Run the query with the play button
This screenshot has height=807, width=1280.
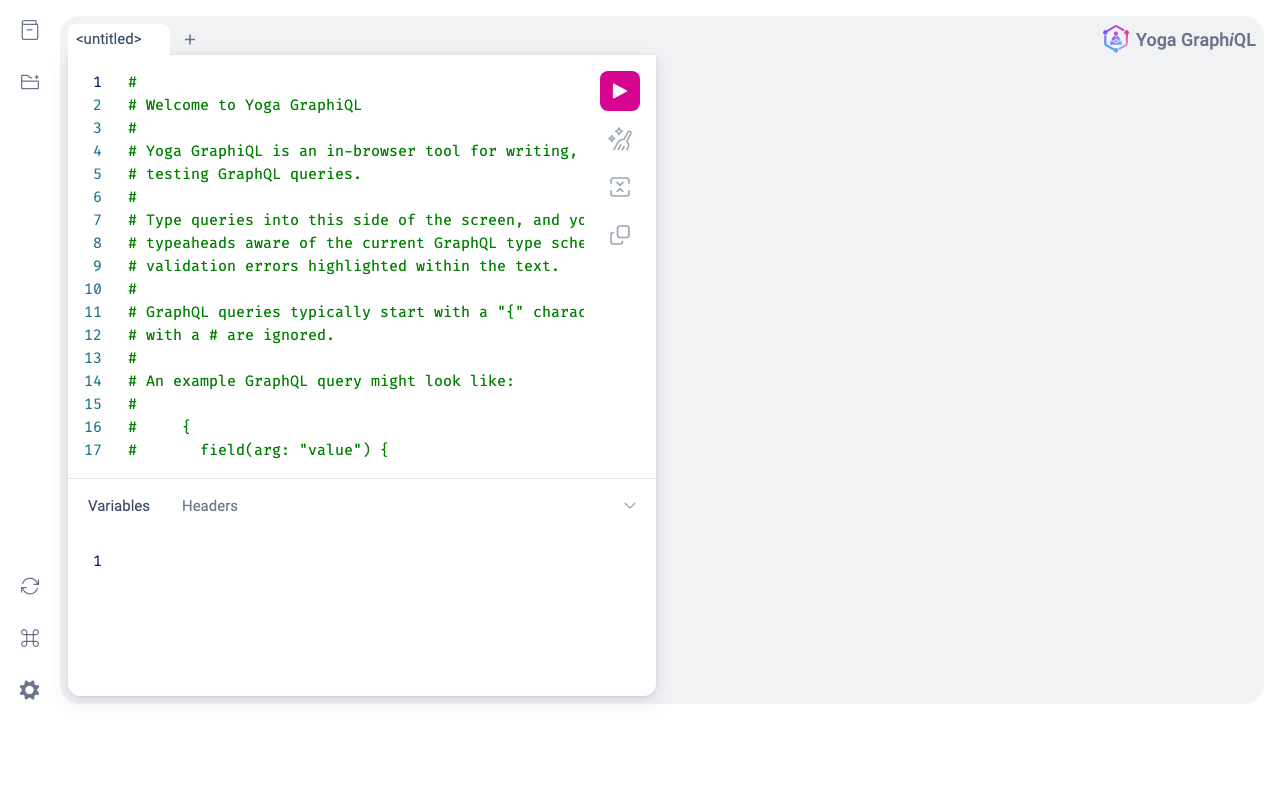(620, 91)
